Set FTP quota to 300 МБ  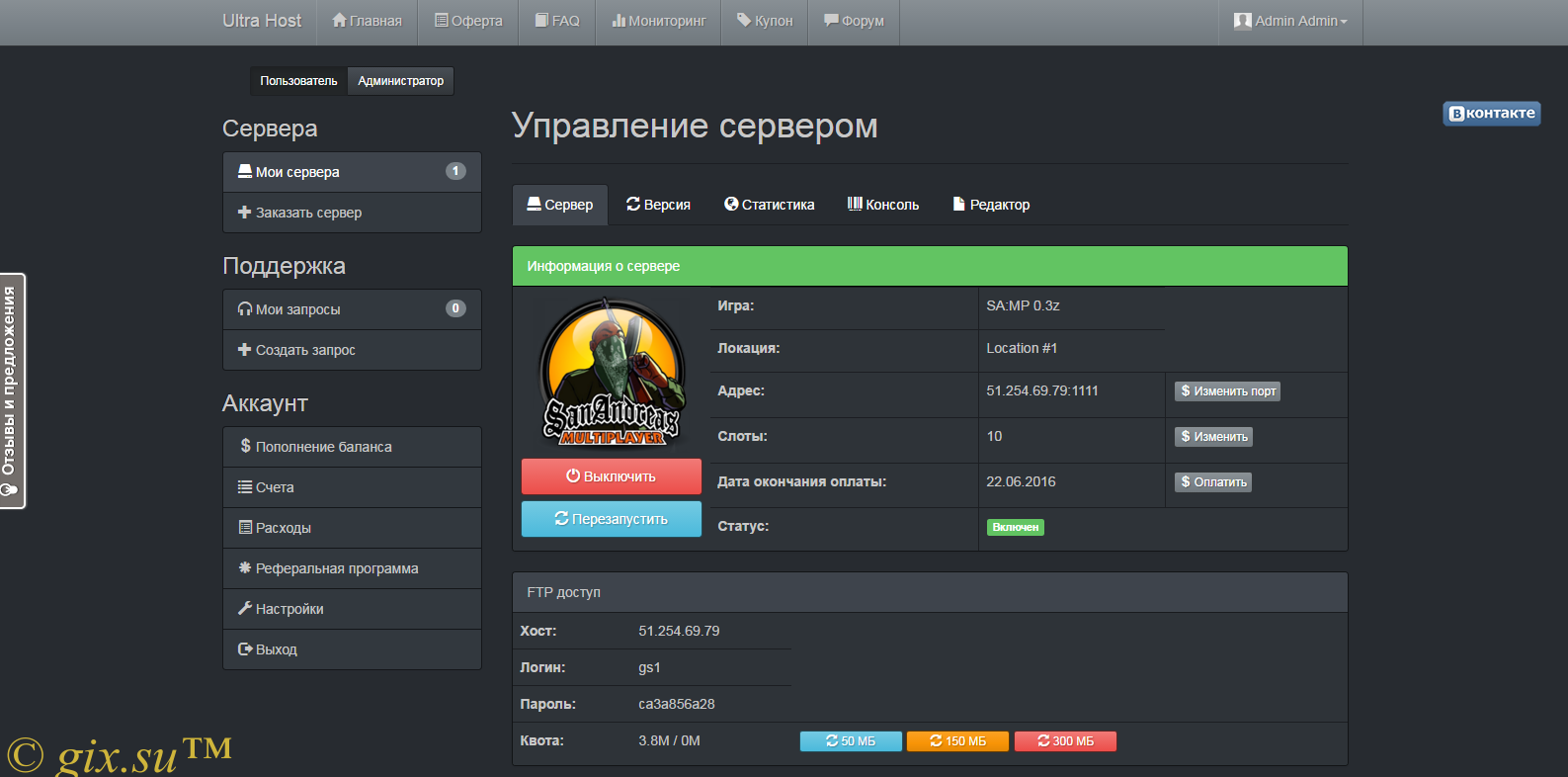pos(1065,741)
